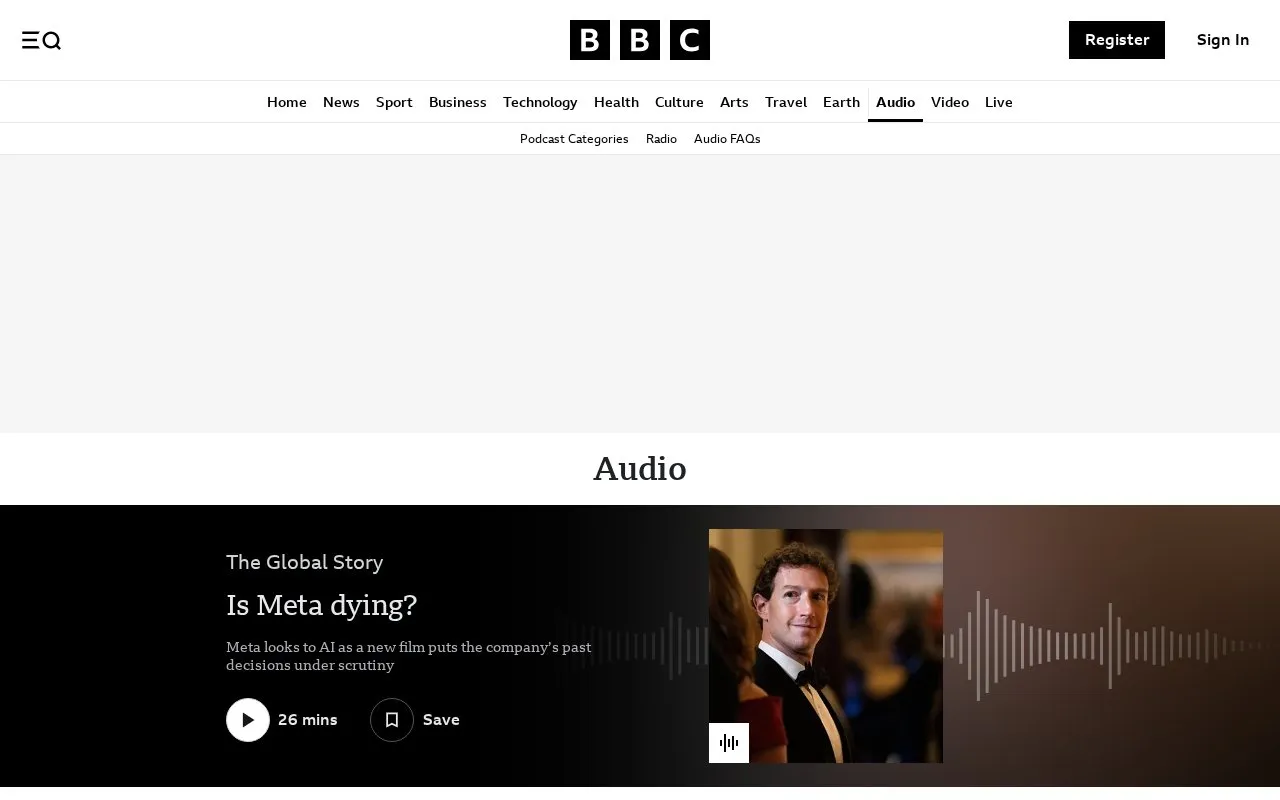Open the Is Meta dying? headline

point(321,605)
